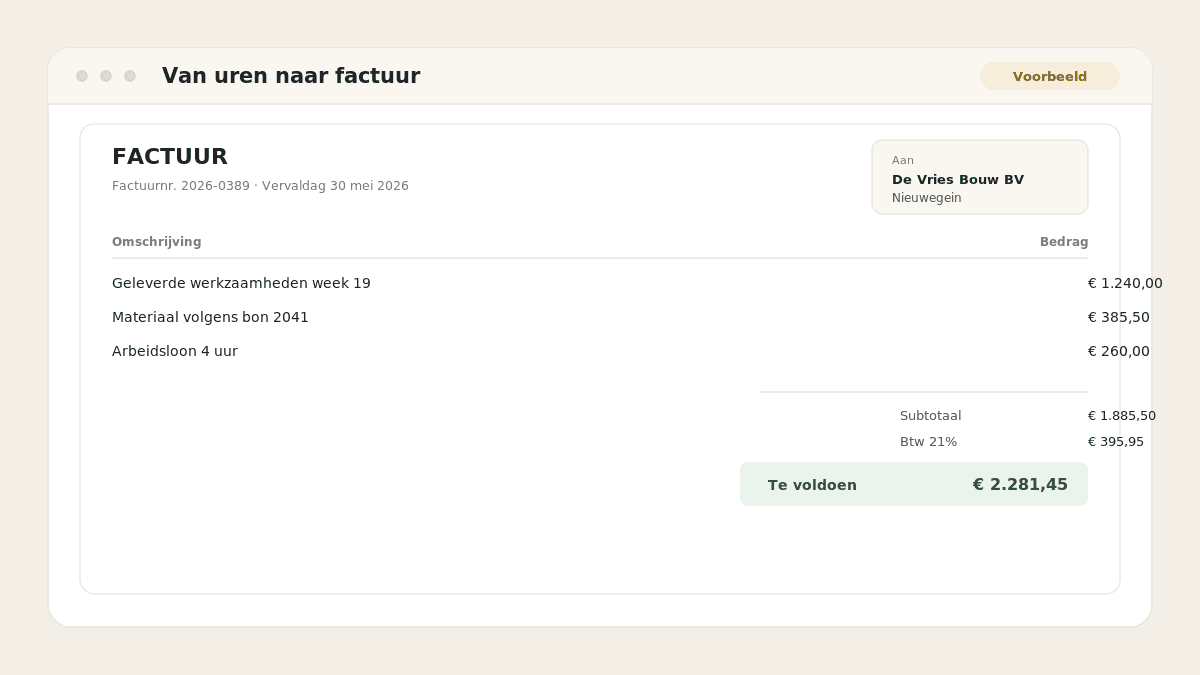Viewport: 1200px width, 675px height.
Task: Click the second window control dot
Action: tap(106, 76)
